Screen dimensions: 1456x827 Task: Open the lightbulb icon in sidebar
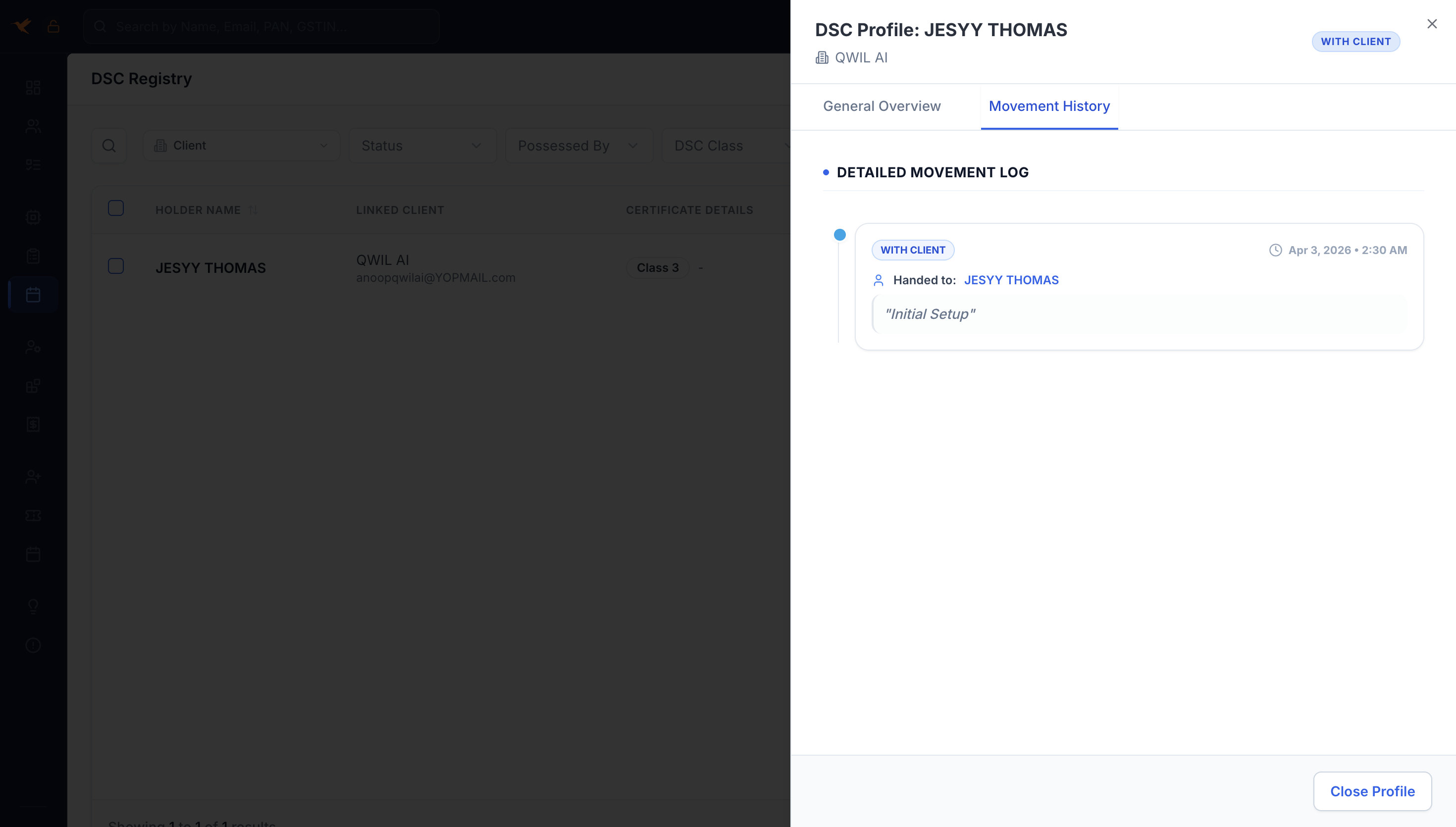coord(33,606)
